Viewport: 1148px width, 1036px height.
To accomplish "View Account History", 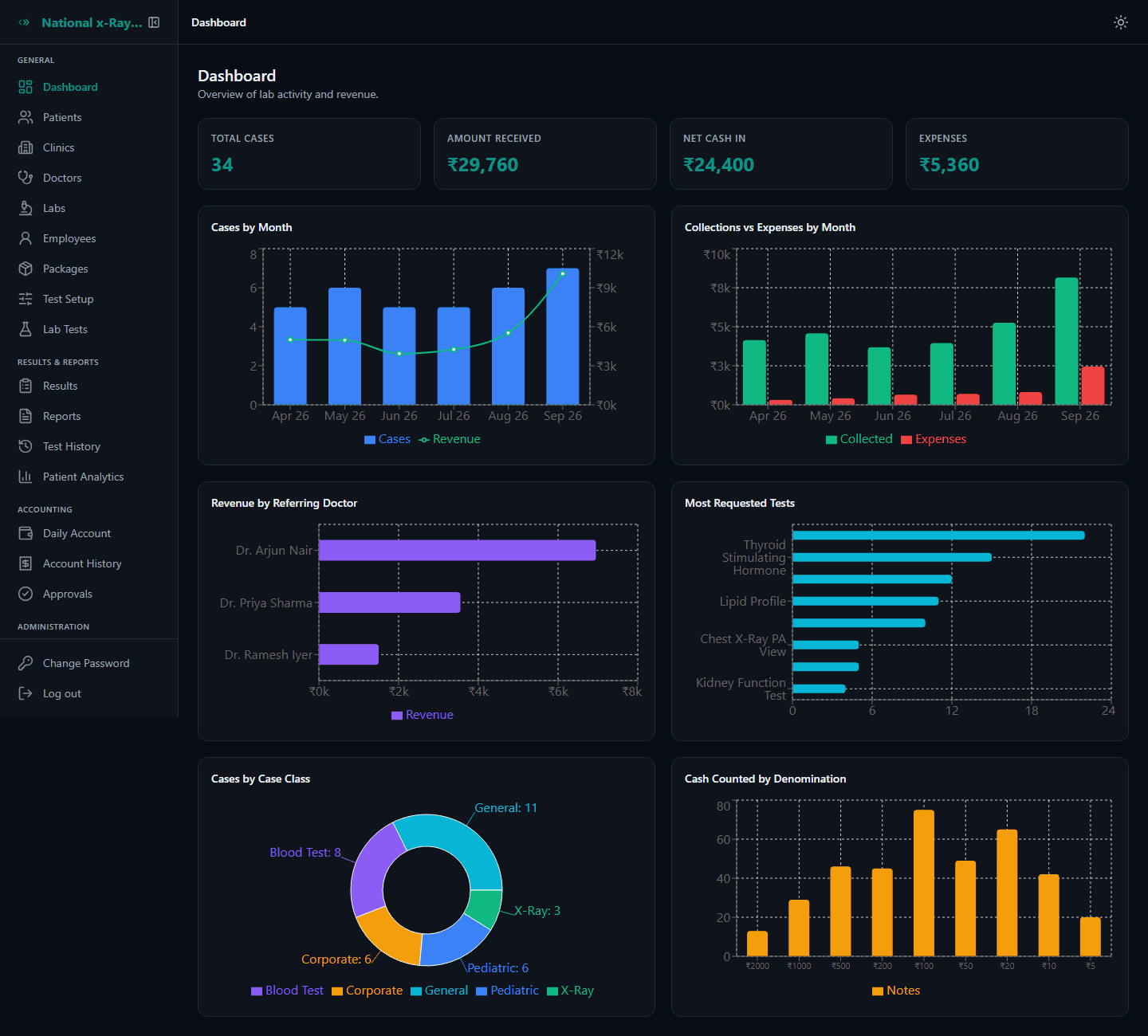I will coord(88,563).
